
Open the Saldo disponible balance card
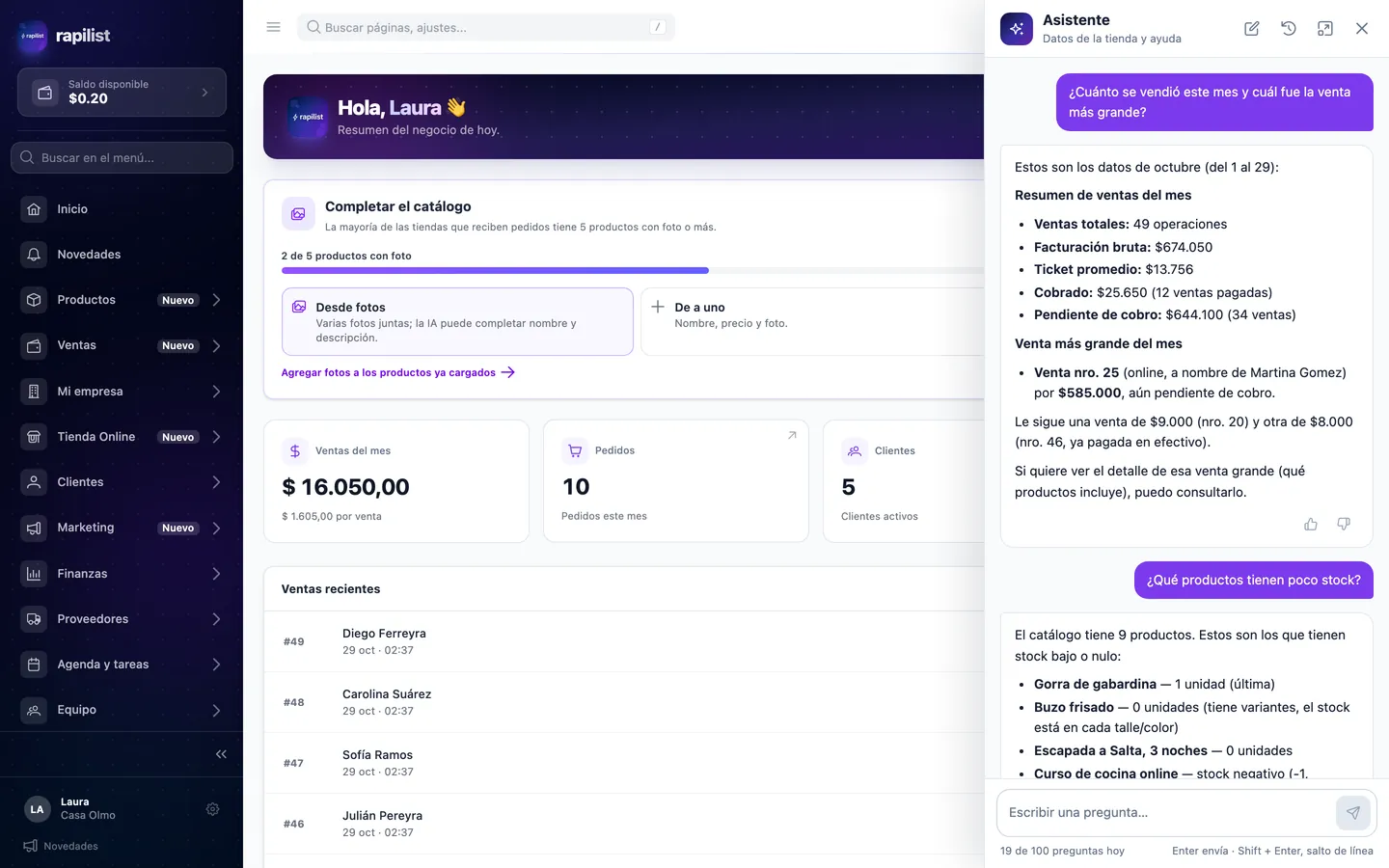coord(122,92)
